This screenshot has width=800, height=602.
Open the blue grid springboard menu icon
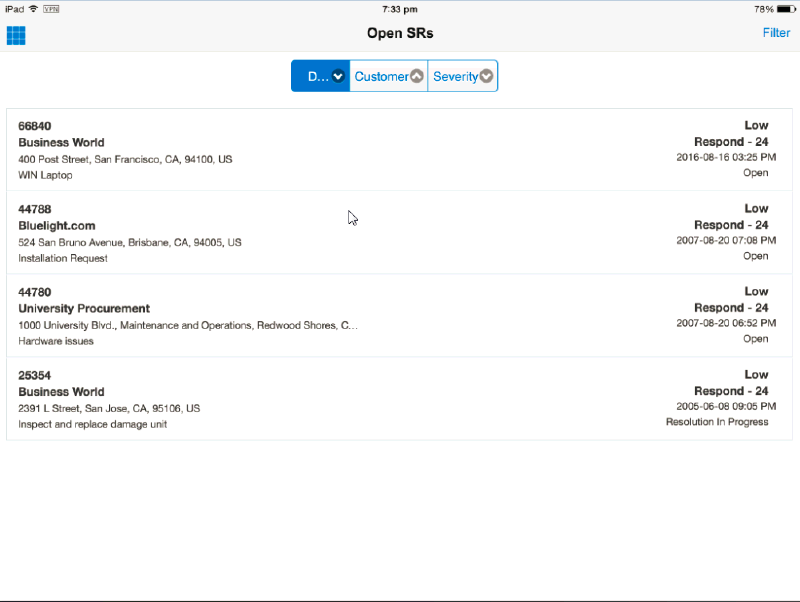[16, 36]
